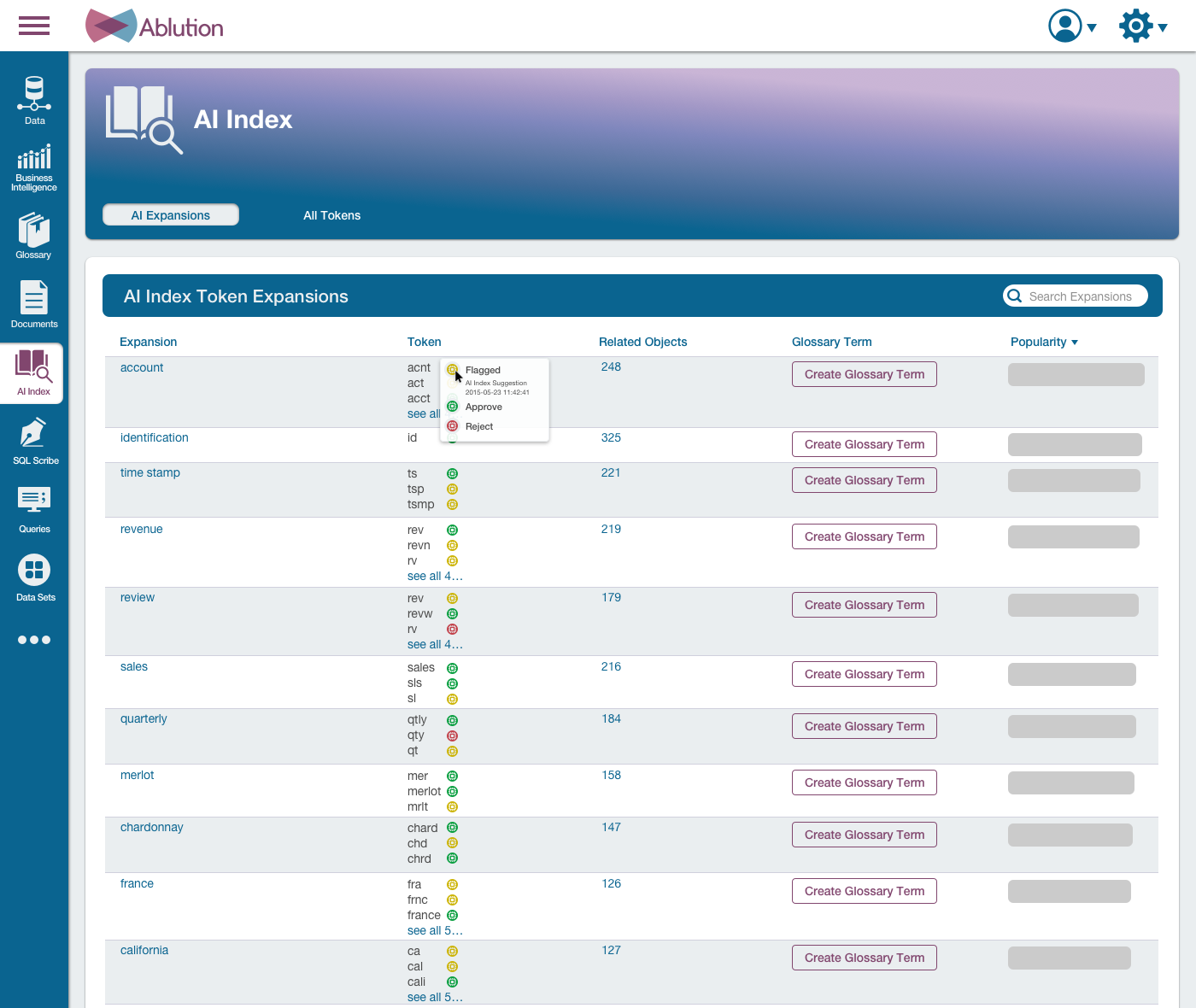
Task: Click the green status icon for revw
Action: 453,613
